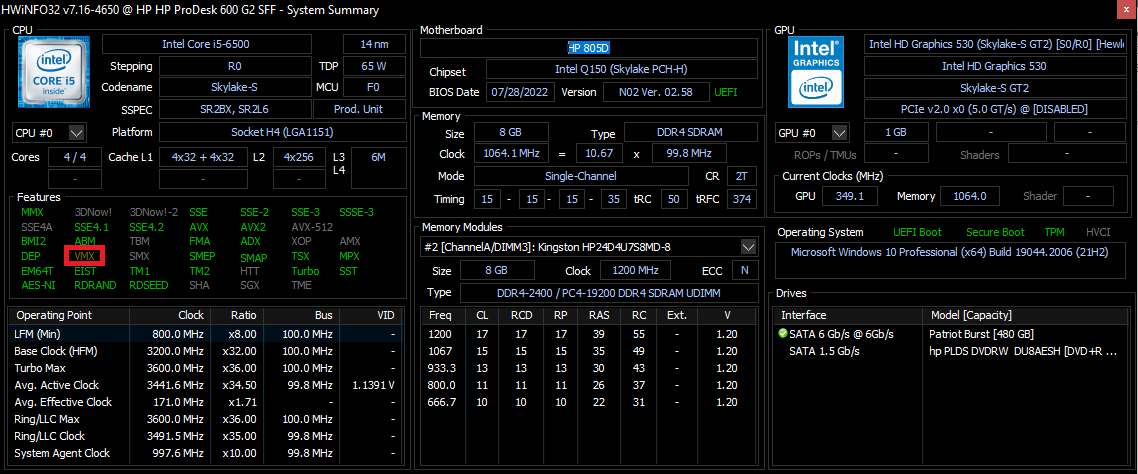
Task: Click the Operating Point column header
Action: 54,315
